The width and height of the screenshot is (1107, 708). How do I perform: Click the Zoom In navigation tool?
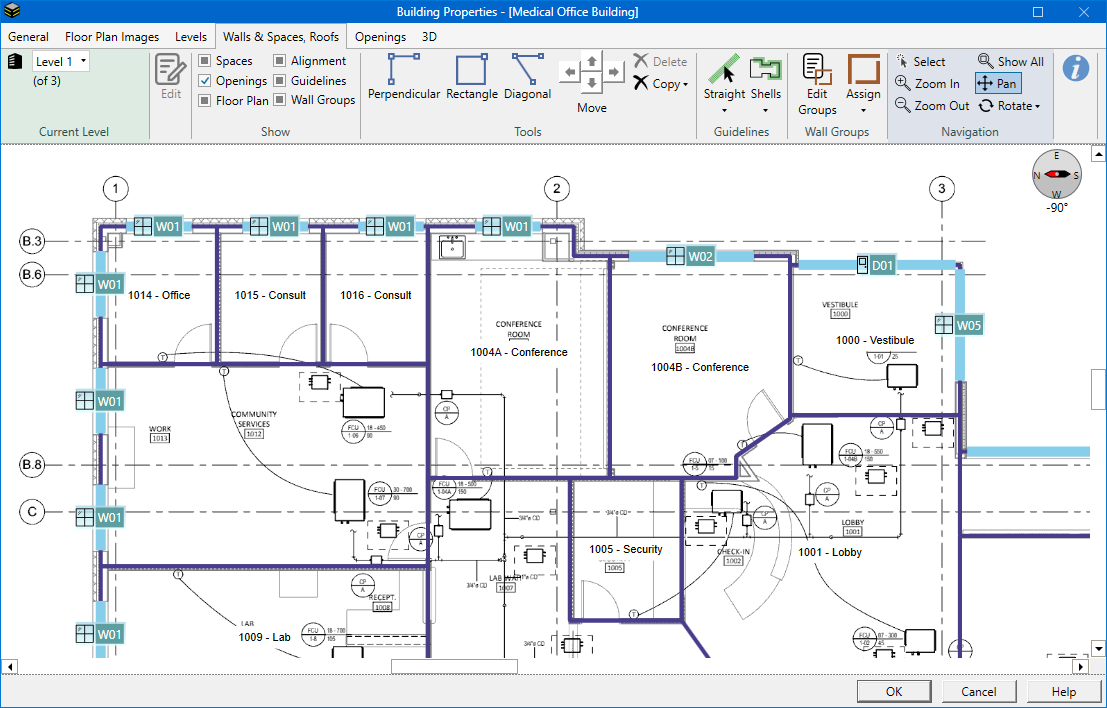[x=928, y=83]
